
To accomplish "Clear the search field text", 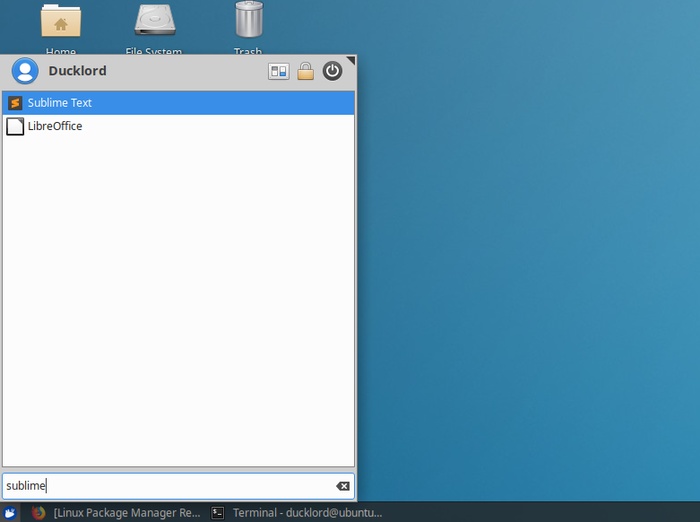I will 343,486.
